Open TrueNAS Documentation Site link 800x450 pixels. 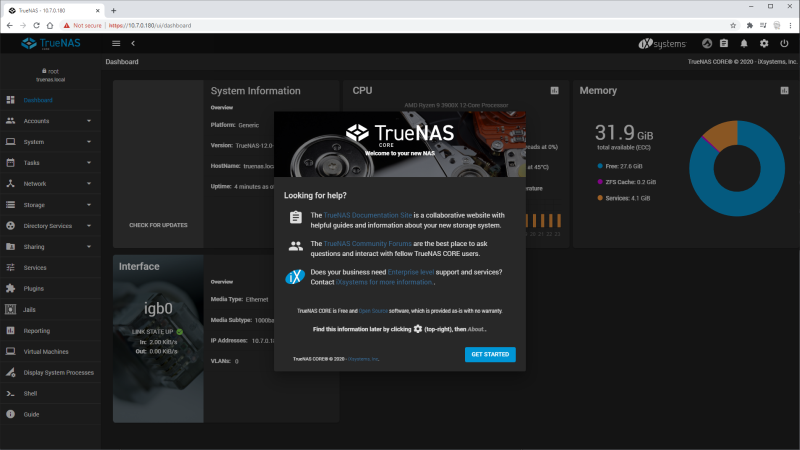(x=367, y=215)
